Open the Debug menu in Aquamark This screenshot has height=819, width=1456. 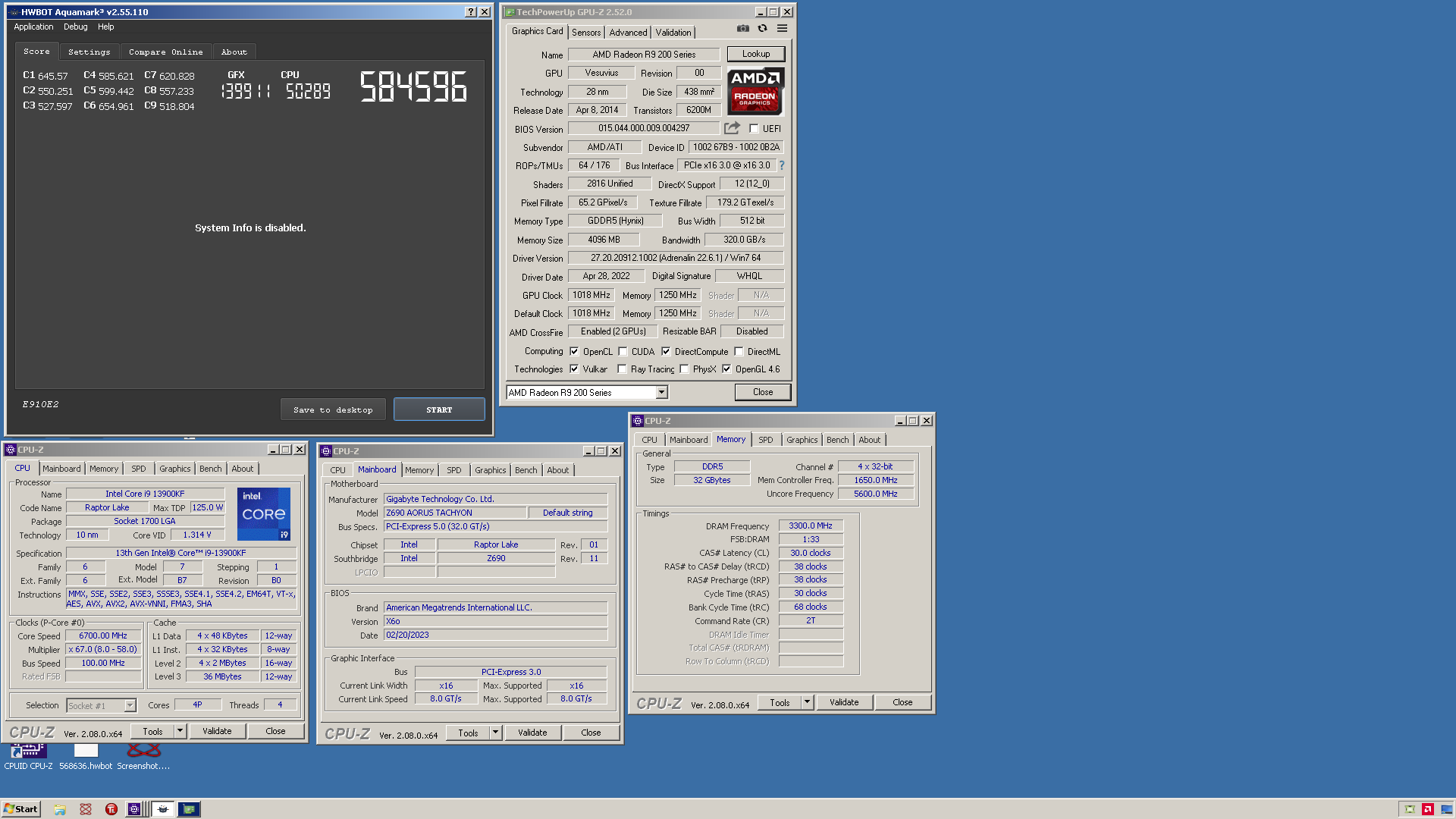pyautogui.click(x=76, y=27)
